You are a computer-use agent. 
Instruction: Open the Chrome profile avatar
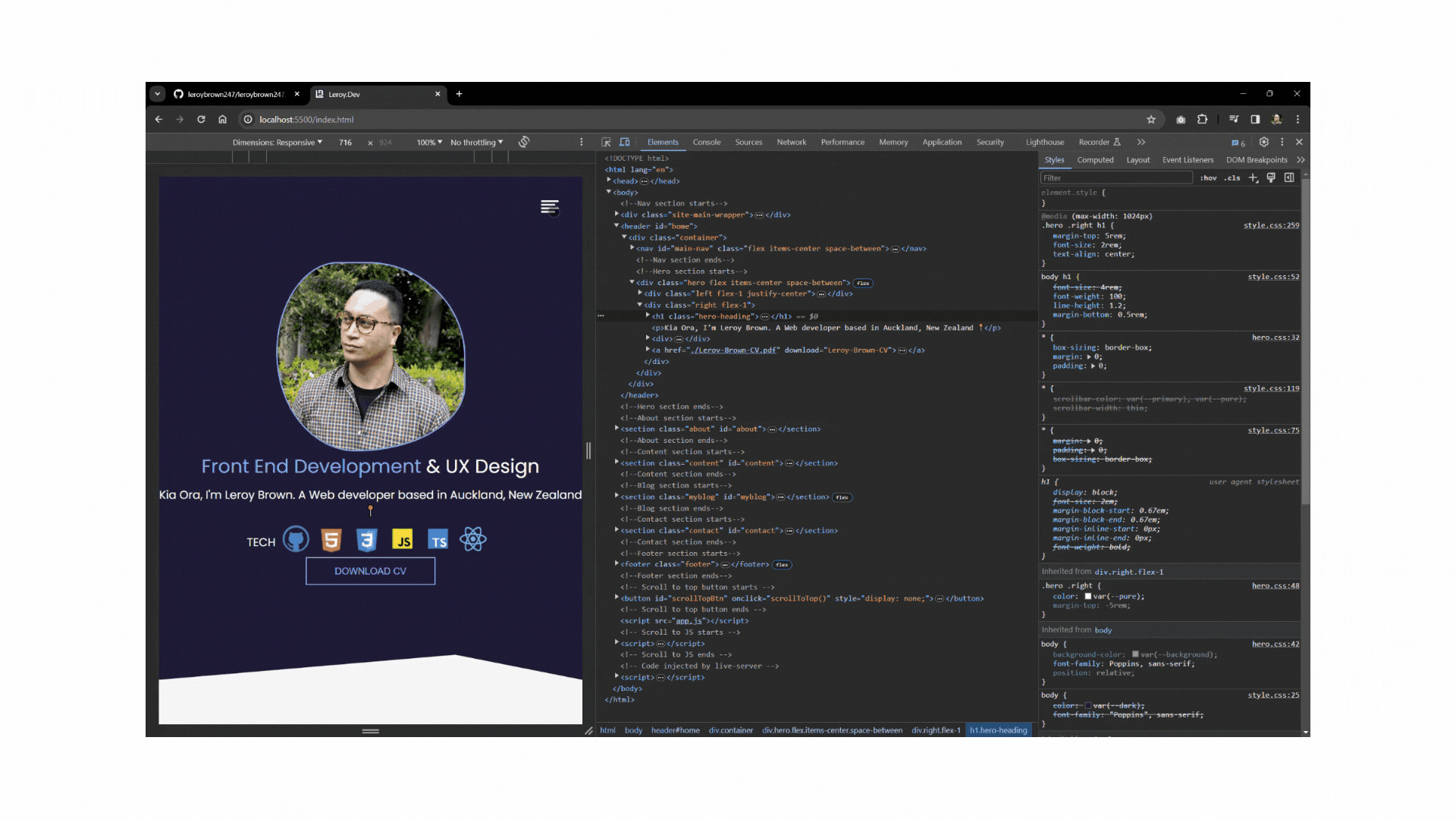(1276, 119)
